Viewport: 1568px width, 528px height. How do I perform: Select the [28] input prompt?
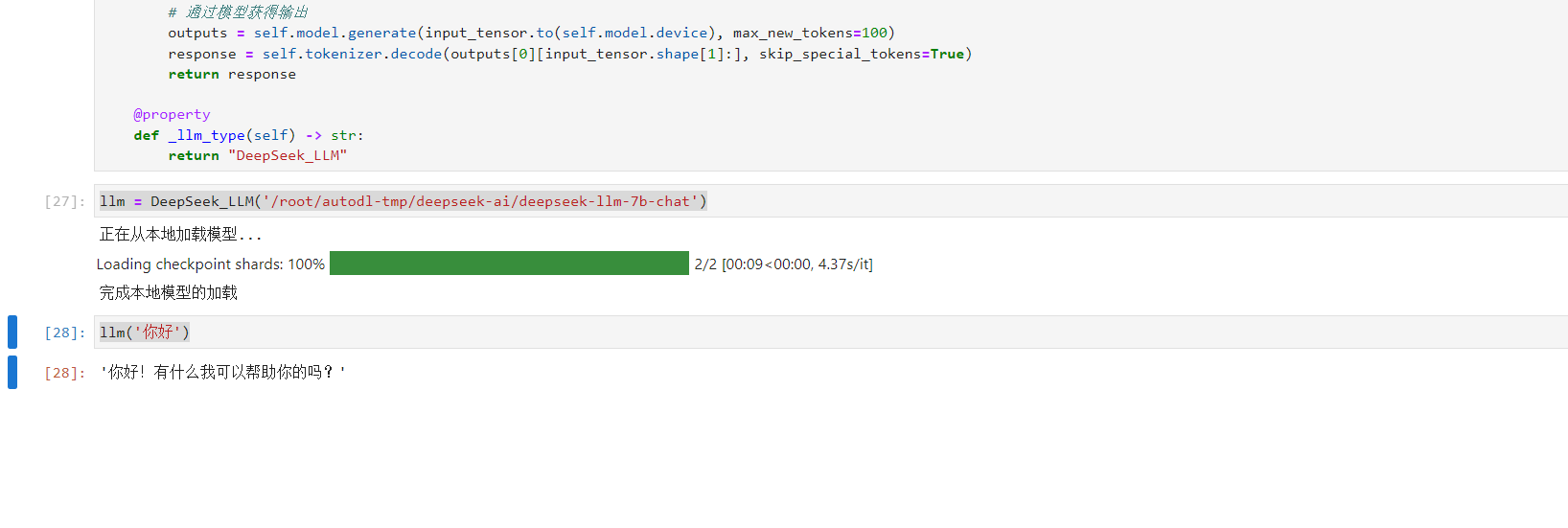(x=64, y=333)
